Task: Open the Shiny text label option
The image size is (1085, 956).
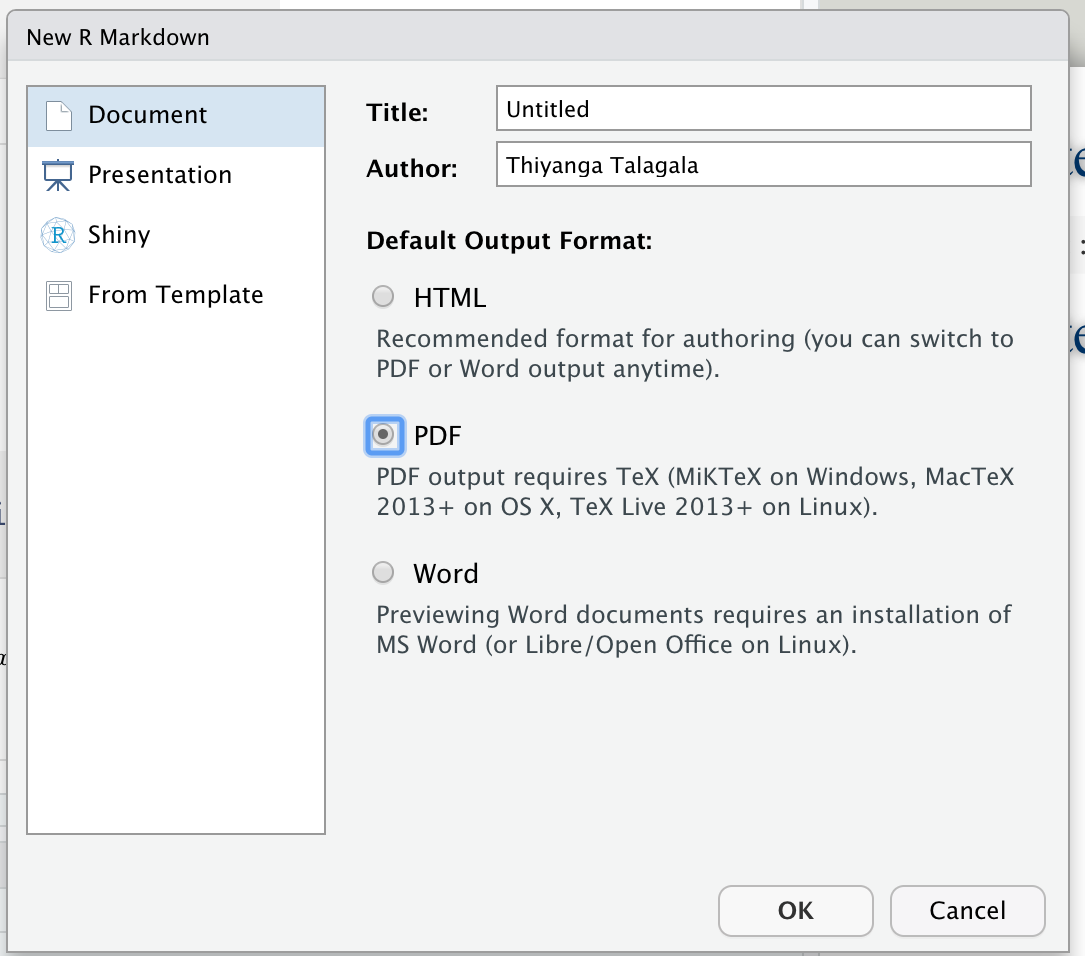Action: (119, 235)
